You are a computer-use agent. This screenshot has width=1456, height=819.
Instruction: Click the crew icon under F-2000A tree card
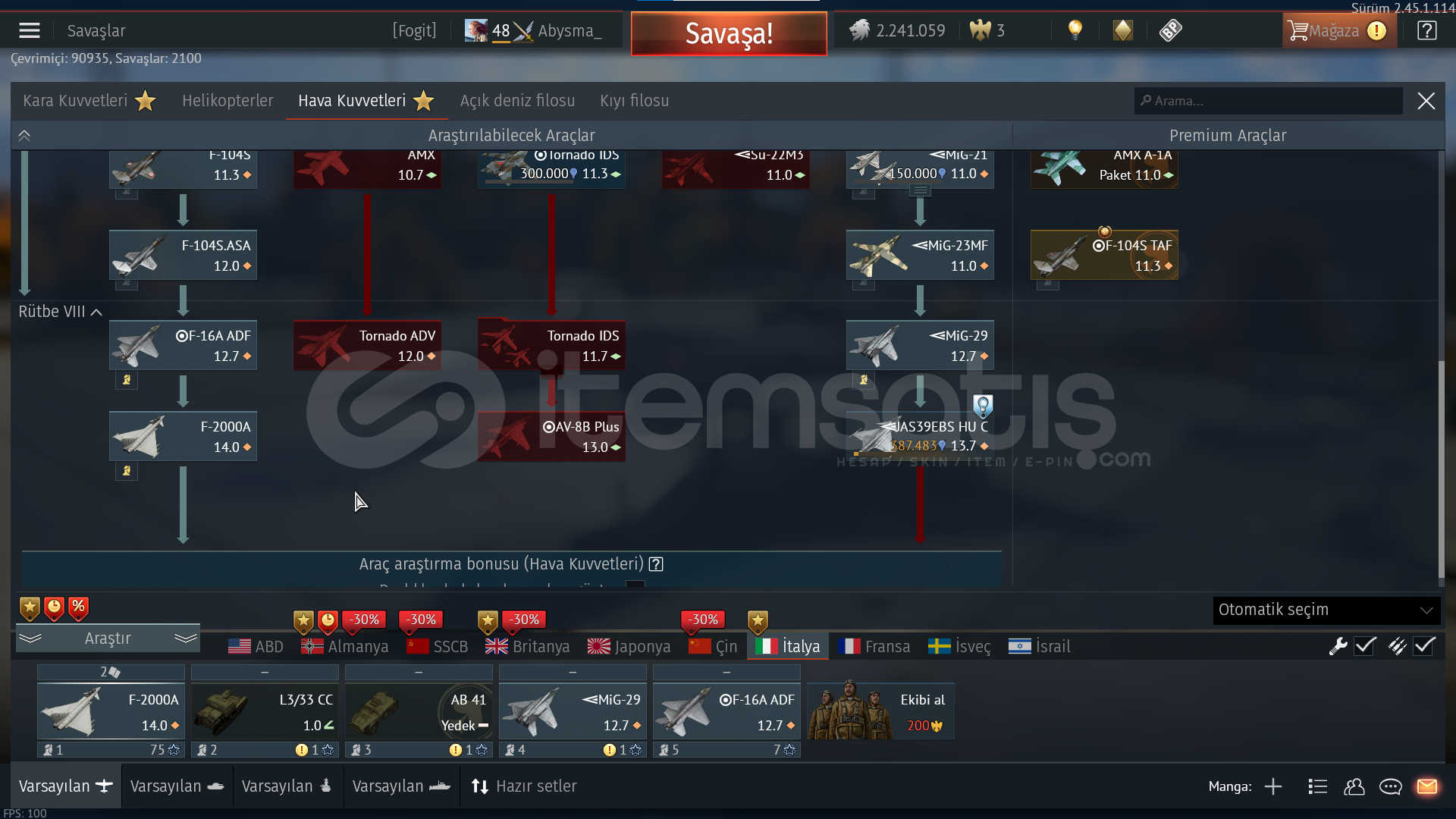point(127,471)
